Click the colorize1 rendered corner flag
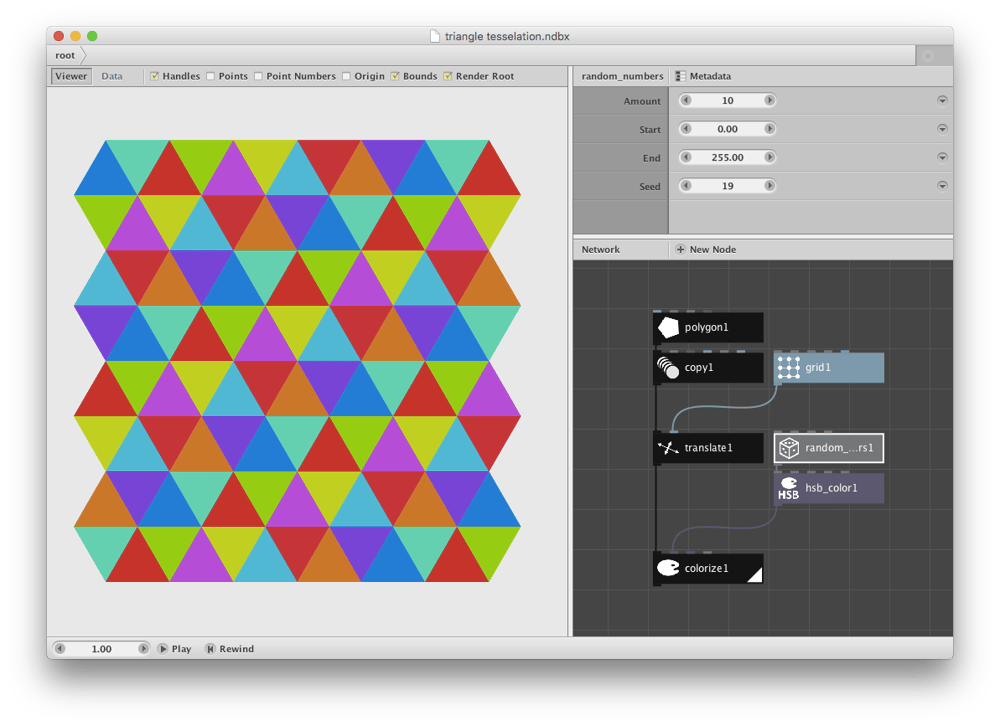The image size is (1000, 726). pos(756,575)
